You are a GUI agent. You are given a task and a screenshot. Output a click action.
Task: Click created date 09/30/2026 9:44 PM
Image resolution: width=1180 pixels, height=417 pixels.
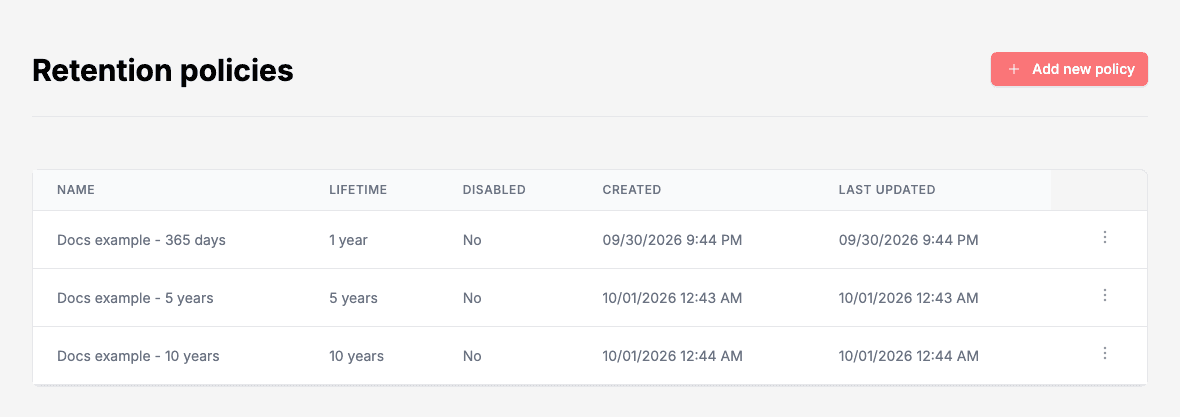[673, 240]
